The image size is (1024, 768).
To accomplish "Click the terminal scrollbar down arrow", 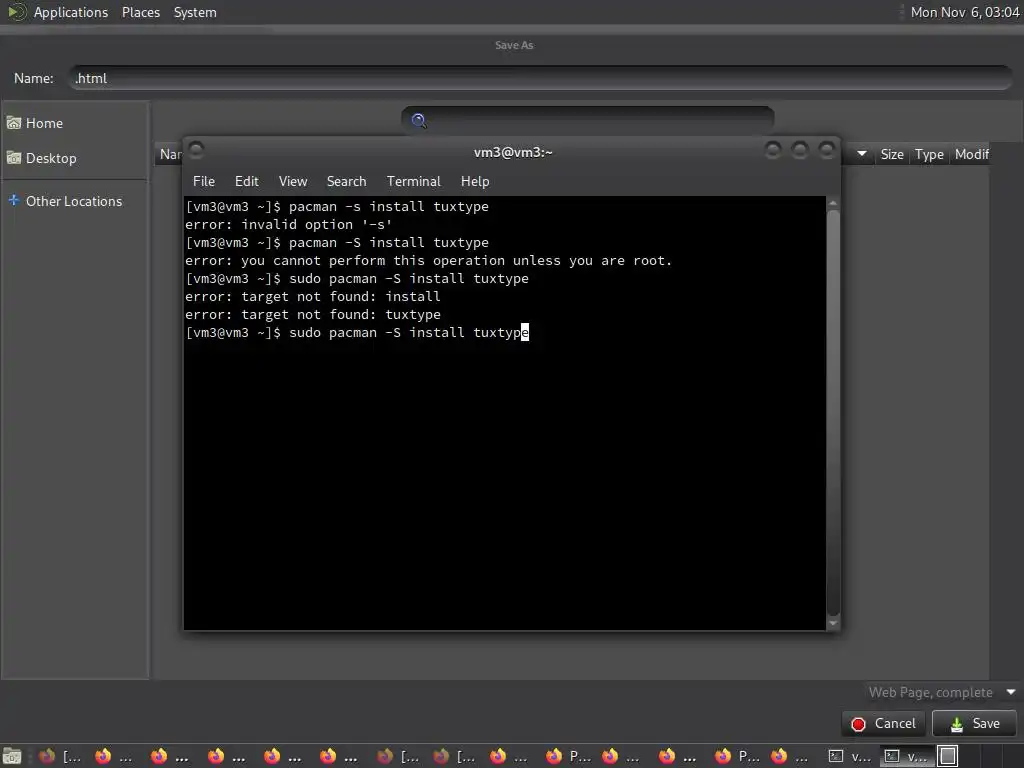I will click(833, 624).
